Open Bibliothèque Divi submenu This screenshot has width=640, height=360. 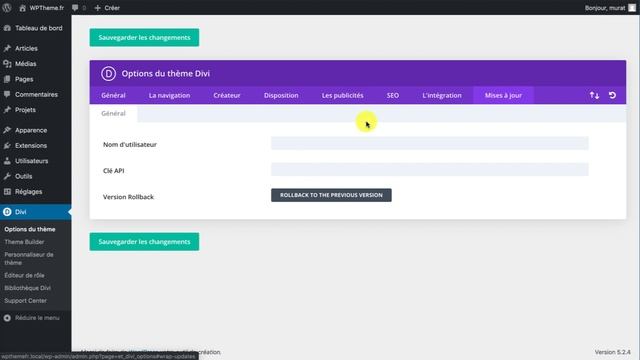pos(28,288)
